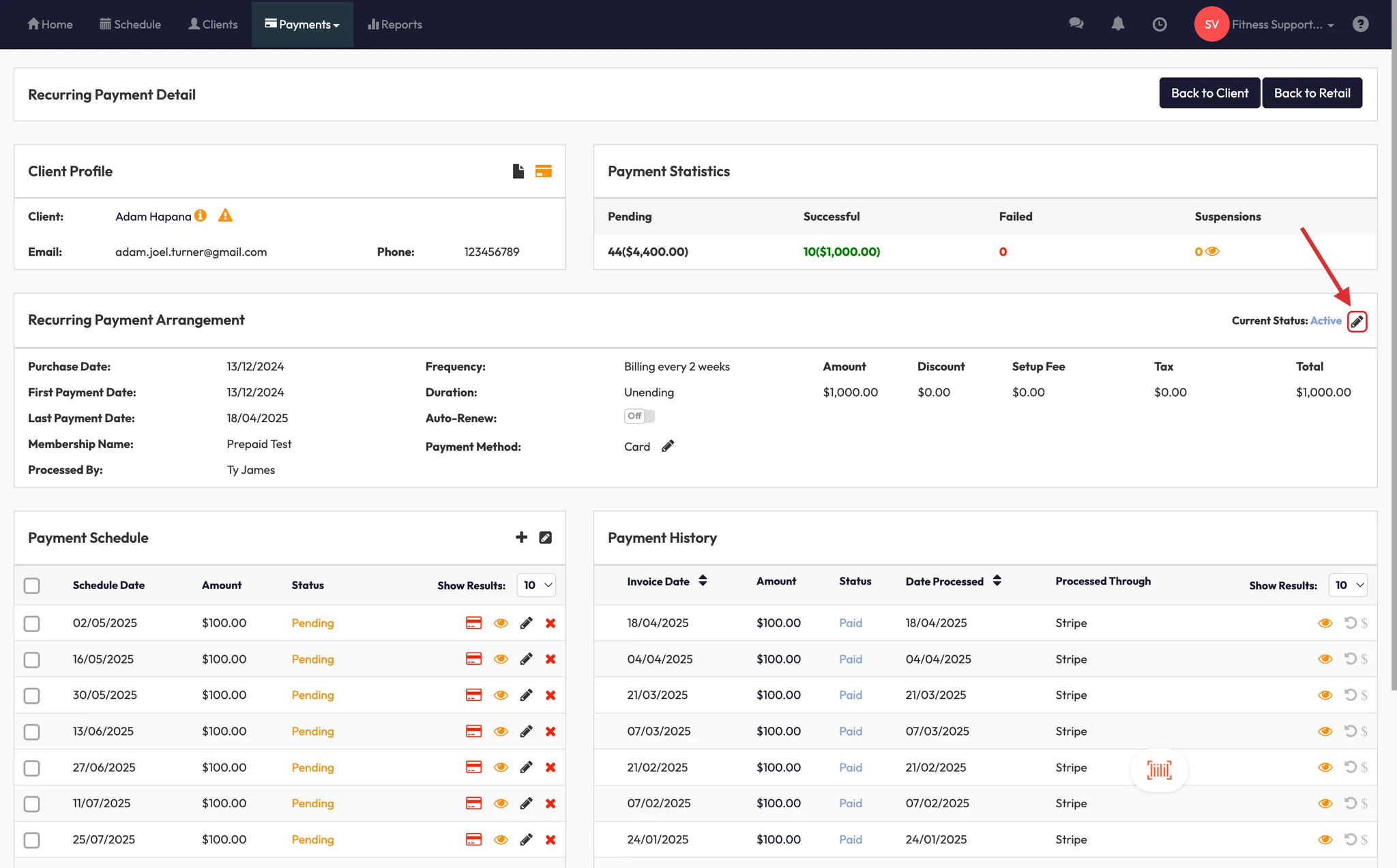This screenshot has height=868, width=1397.
Task: Go to the Reports tab
Action: (395, 25)
